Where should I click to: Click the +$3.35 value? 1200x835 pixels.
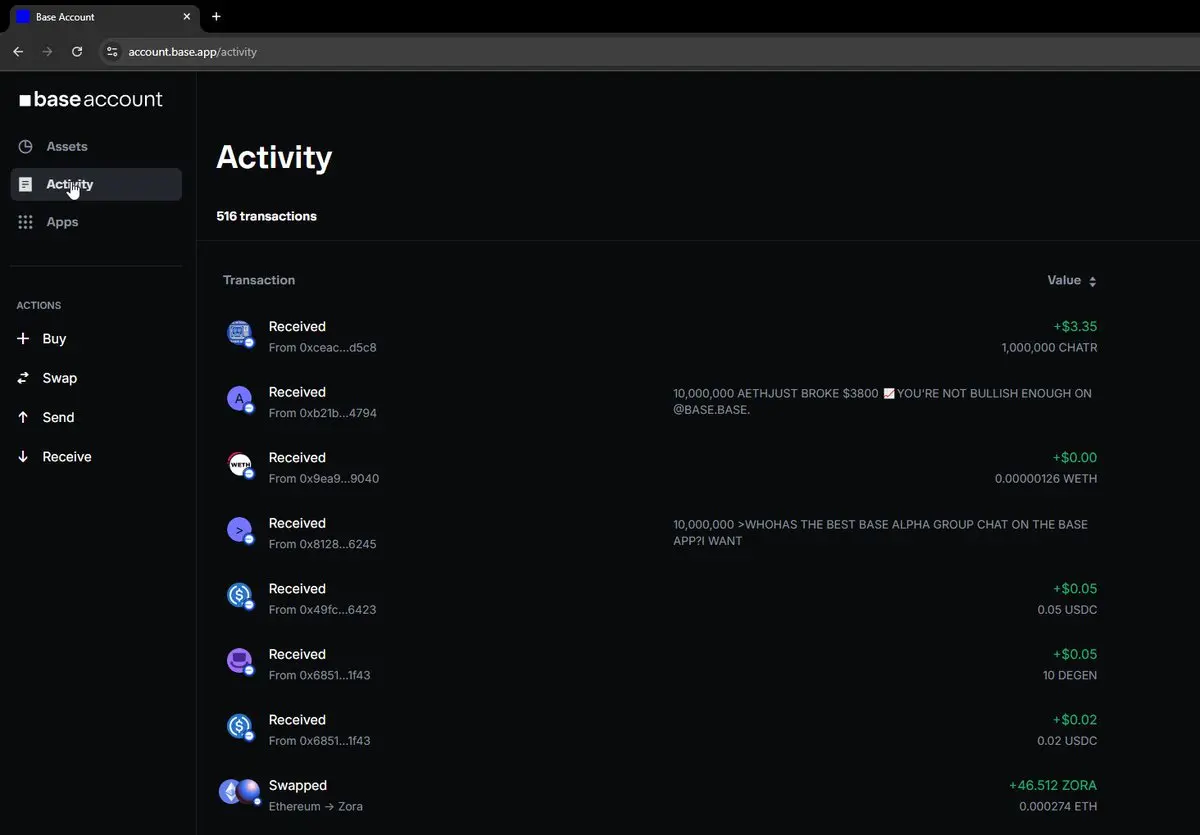[1075, 326]
